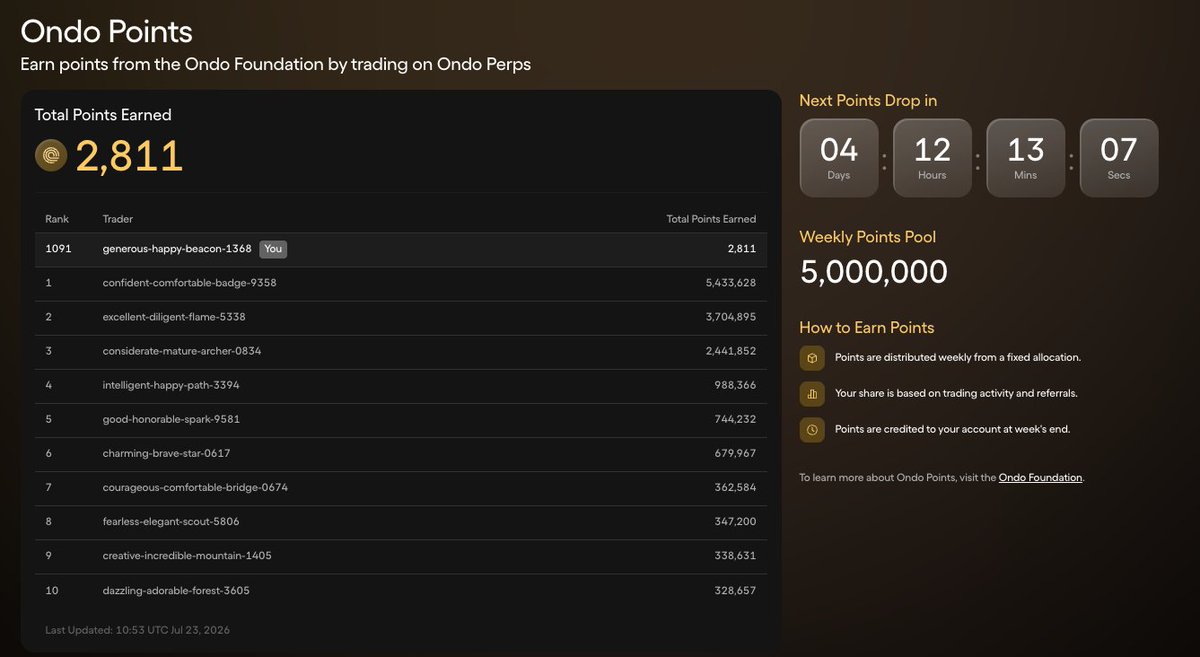Select trader intelligent-happy-path-3394

point(171,385)
